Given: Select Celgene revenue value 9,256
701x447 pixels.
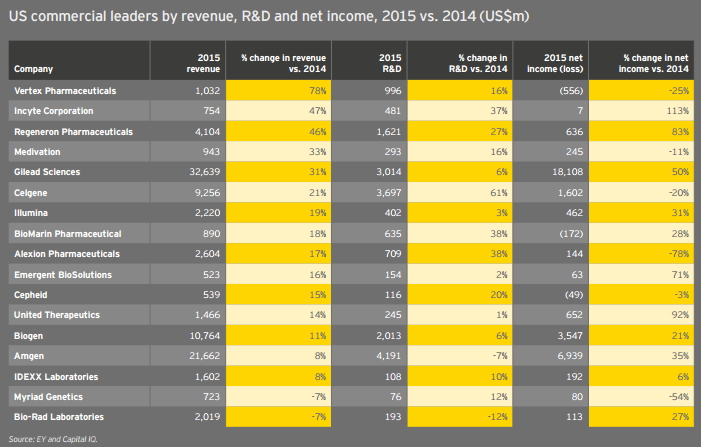Looking at the screenshot, I should 207,193.
